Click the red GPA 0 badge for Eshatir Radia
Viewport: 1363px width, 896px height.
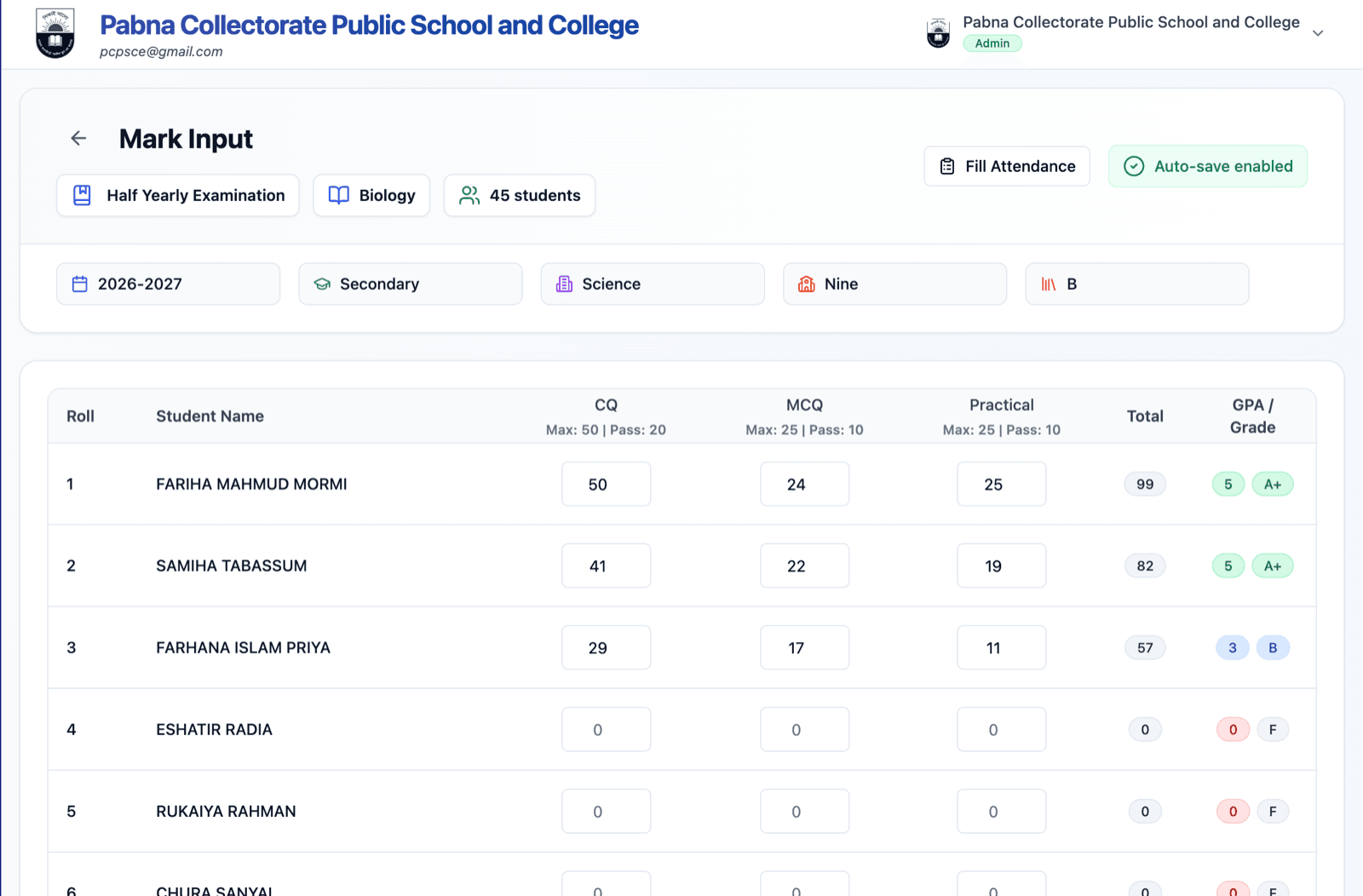click(1233, 729)
